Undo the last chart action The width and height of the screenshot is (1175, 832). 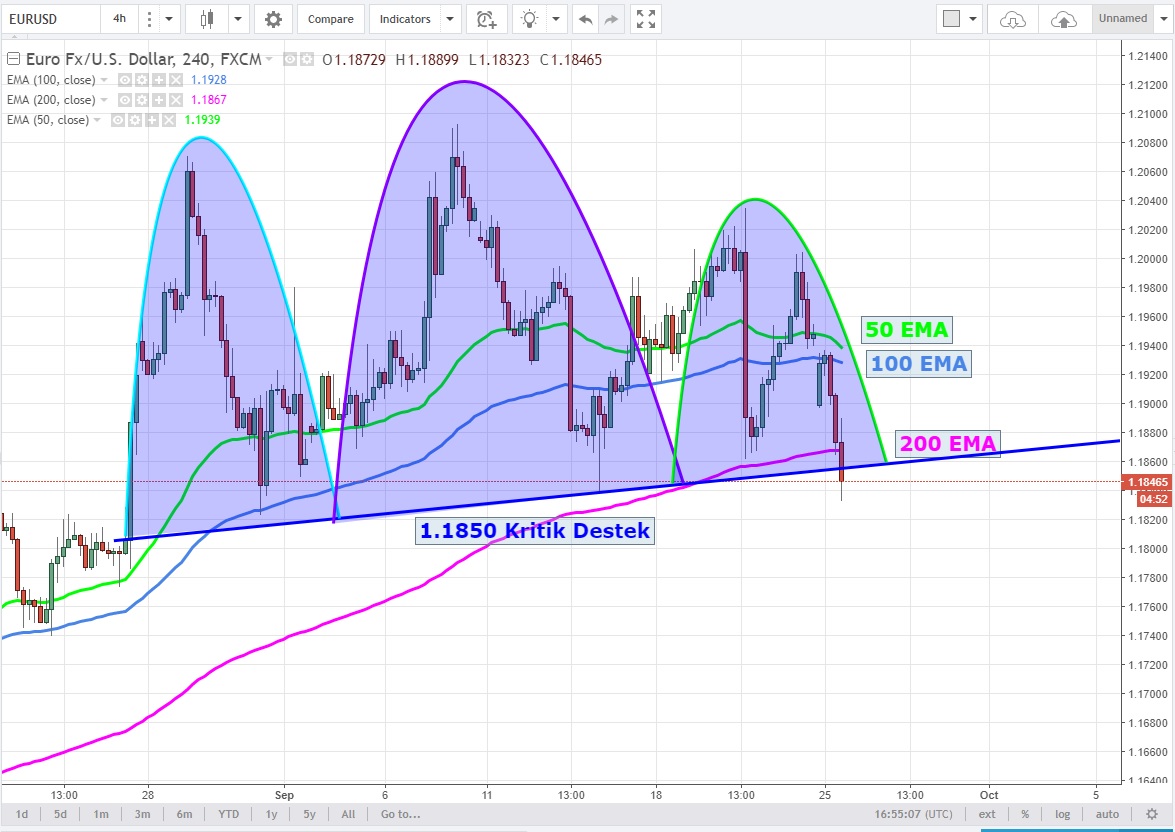tap(585, 19)
